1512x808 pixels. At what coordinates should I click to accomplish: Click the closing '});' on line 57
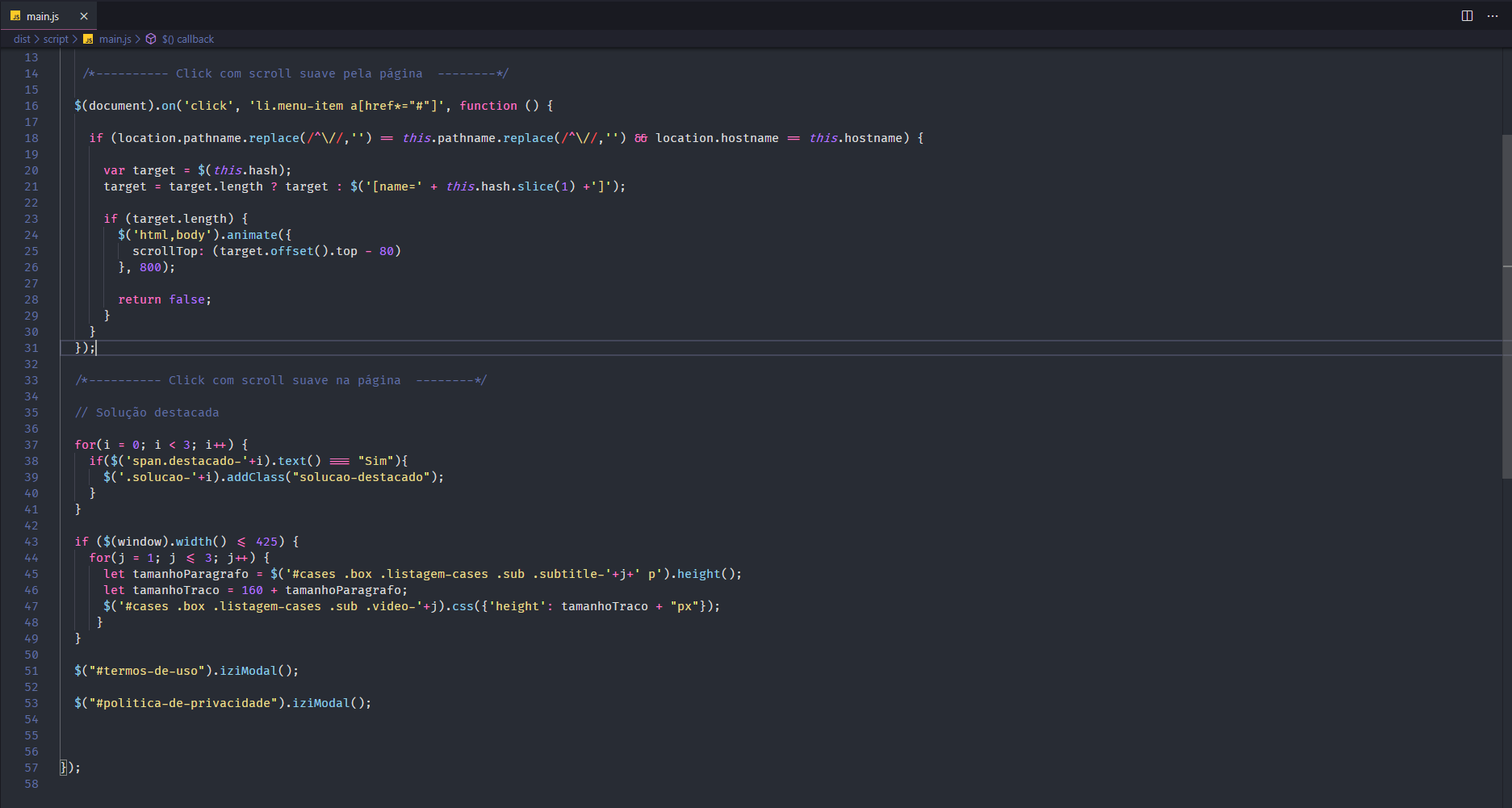tap(70, 768)
